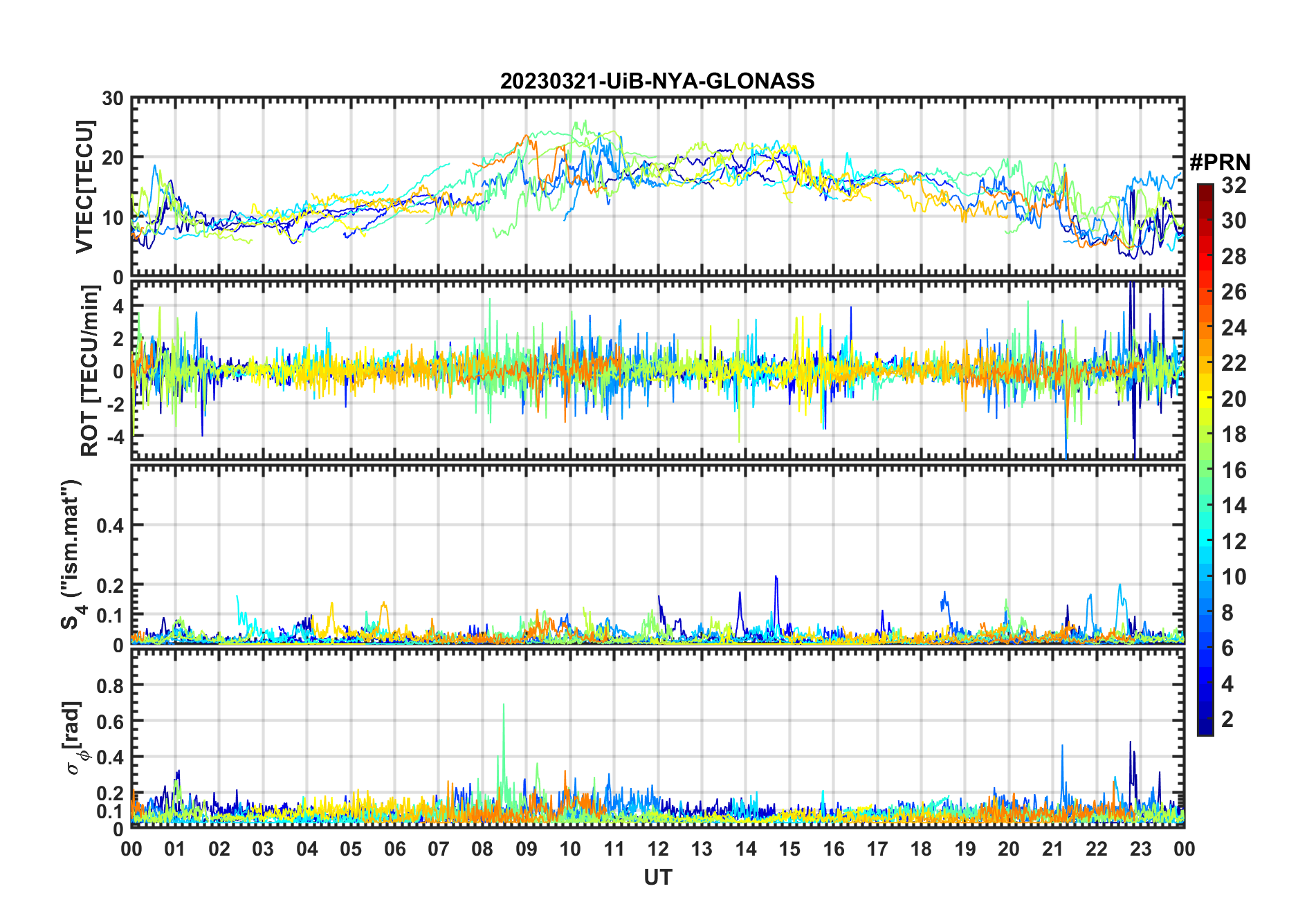Click S4 axis tick label 0.4
1316x920 pixels.
[110, 526]
